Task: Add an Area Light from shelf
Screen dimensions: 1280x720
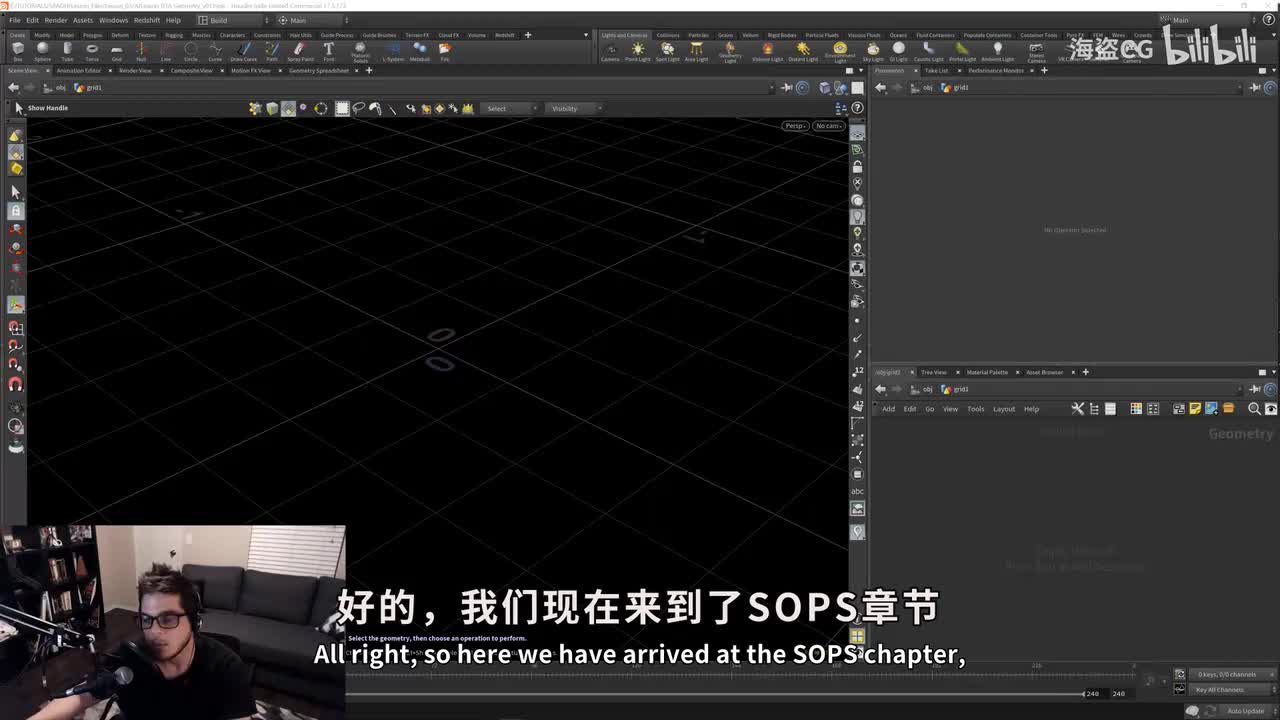Action: pos(696,51)
